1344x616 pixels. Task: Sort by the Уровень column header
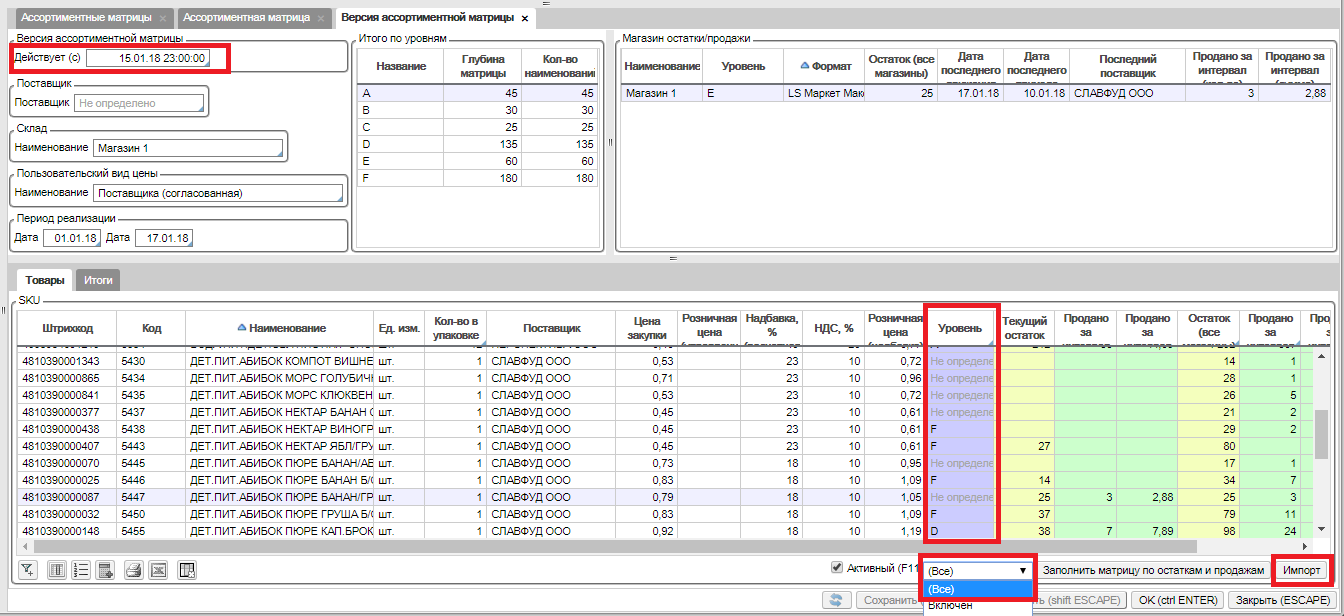tap(960, 328)
